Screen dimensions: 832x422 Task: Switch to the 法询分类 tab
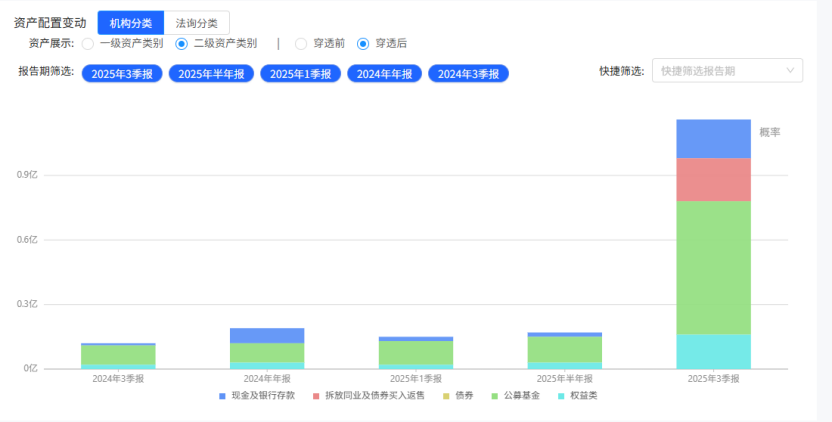pos(196,23)
